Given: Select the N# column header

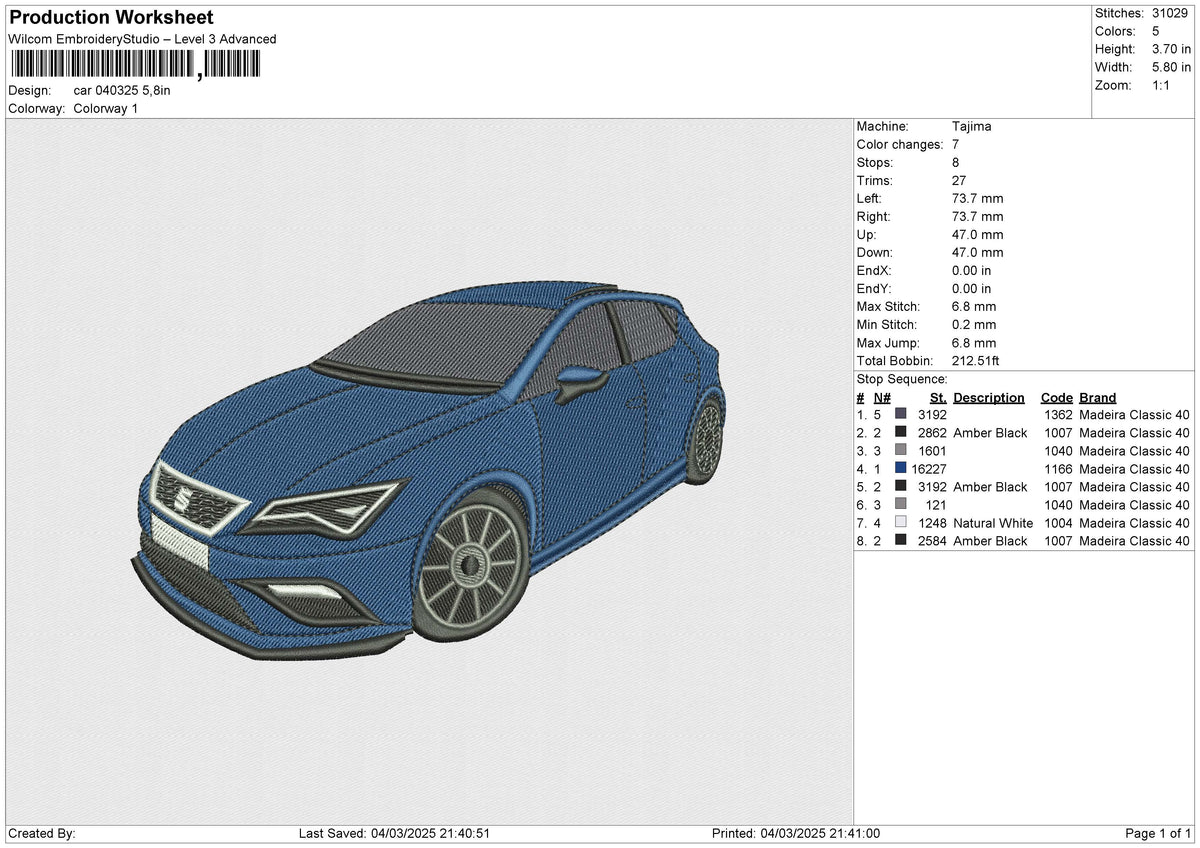Looking at the screenshot, I should 880,398.
